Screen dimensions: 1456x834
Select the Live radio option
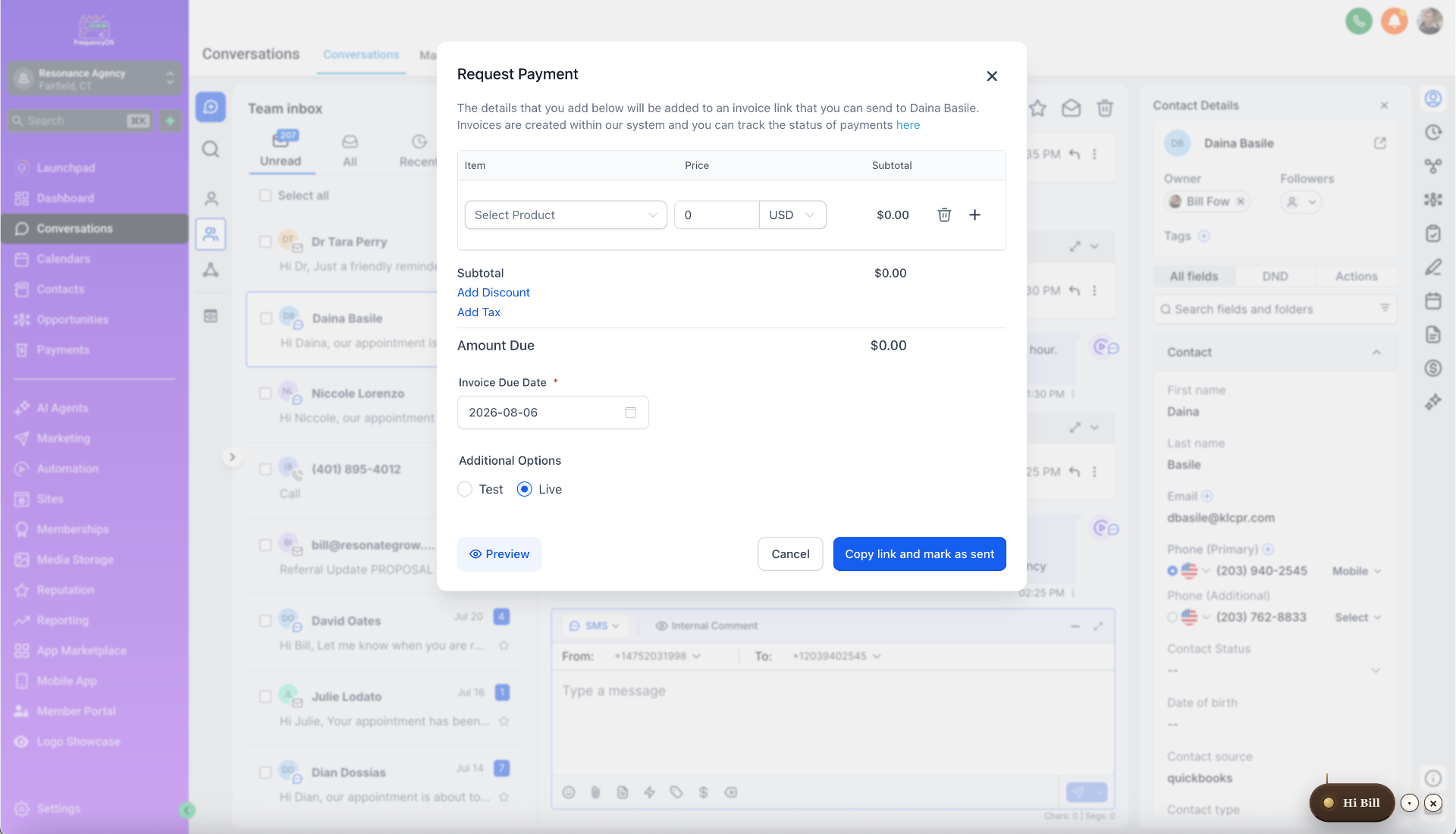coord(524,489)
